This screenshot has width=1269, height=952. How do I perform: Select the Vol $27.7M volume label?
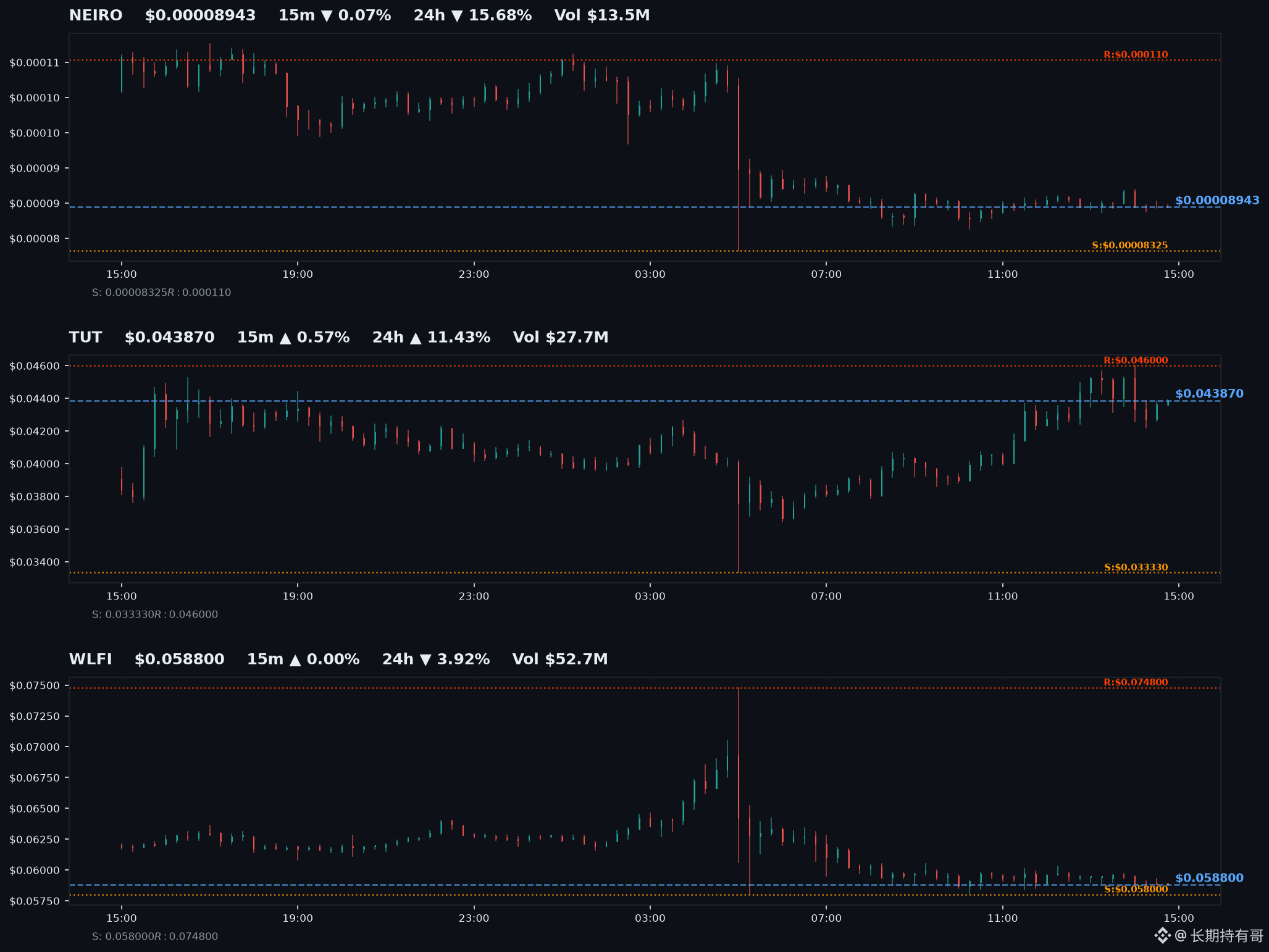[561, 337]
